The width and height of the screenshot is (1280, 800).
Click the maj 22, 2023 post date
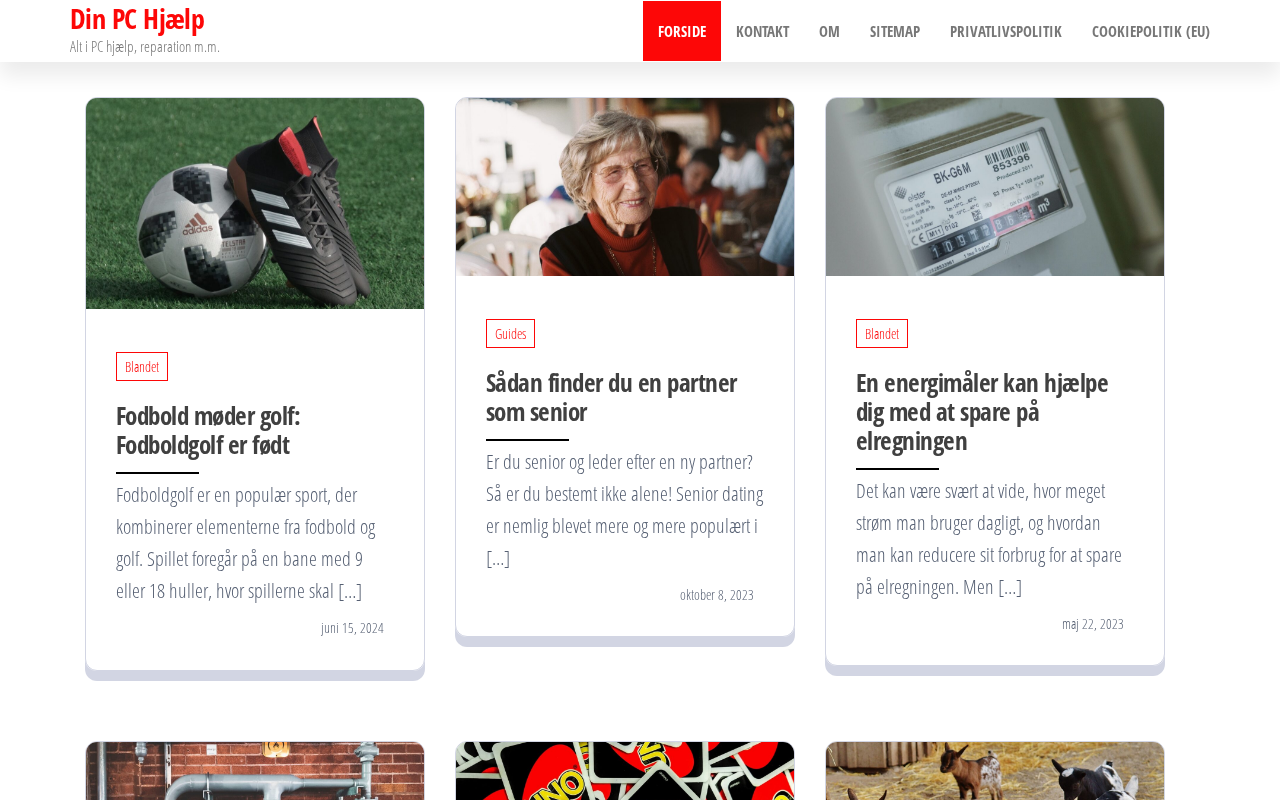point(1093,624)
